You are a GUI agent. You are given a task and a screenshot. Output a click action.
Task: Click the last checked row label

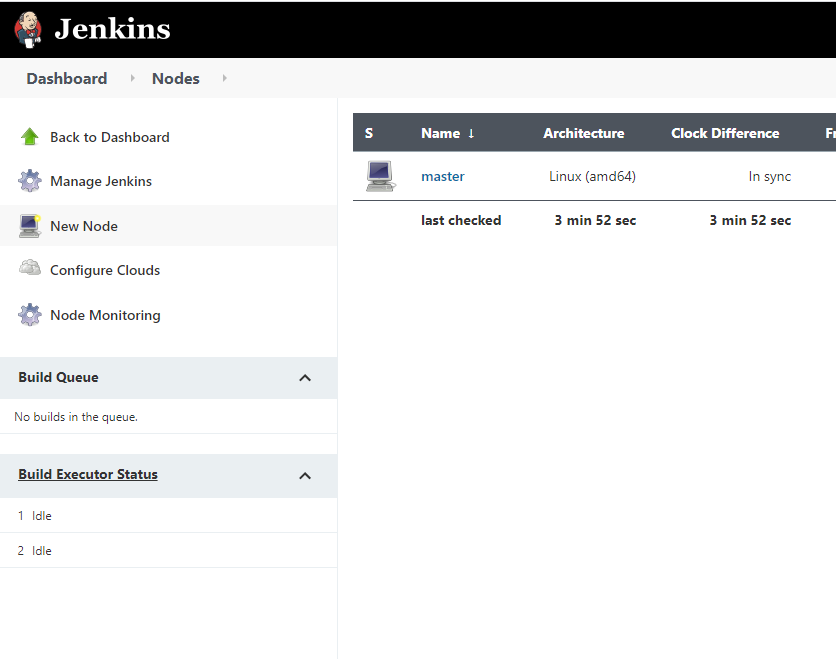[461, 220]
